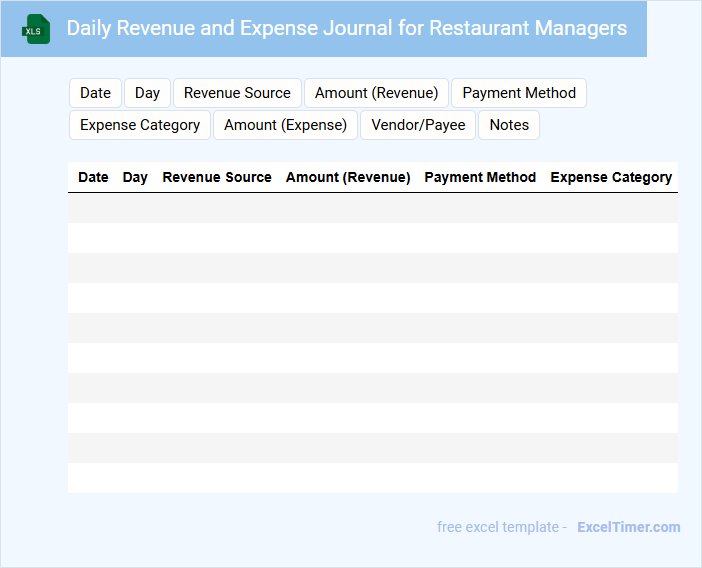This screenshot has height=568, width=702.
Task: Click the Notes tag
Action: [509, 125]
